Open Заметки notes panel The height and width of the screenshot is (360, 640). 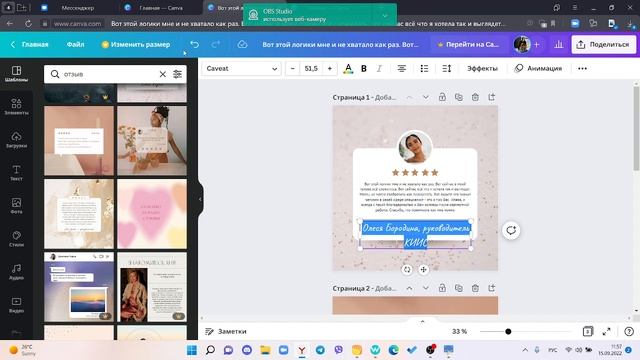[x=226, y=331]
